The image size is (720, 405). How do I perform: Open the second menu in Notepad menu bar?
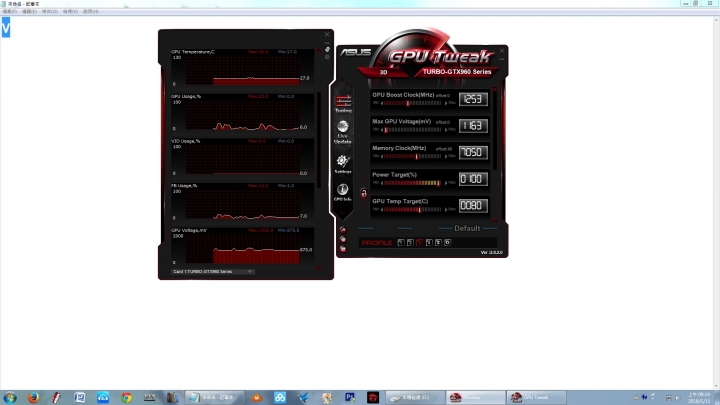pyautogui.click(x=29, y=11)
